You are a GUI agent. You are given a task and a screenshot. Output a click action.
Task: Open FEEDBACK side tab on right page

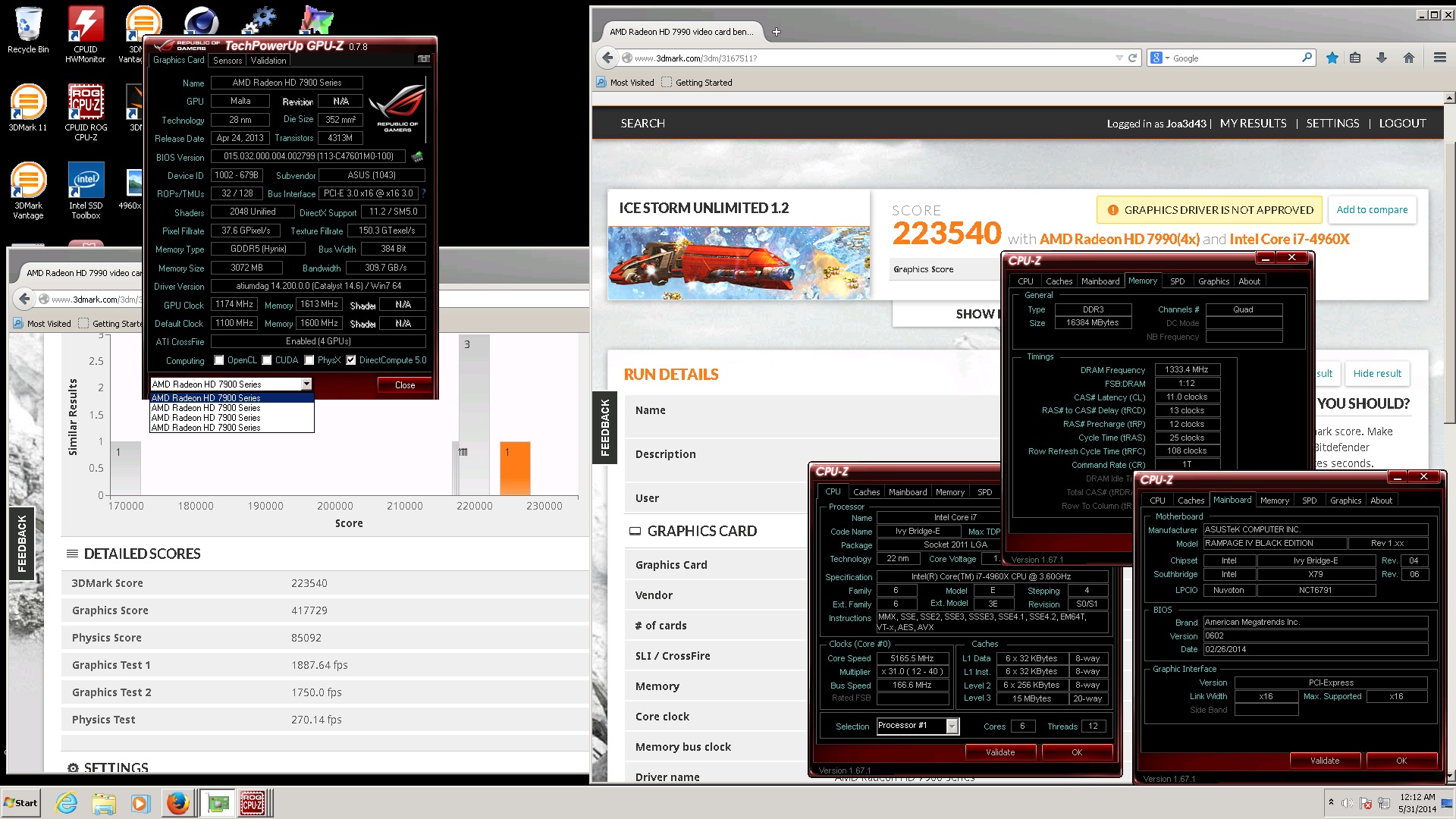[x=604, y=427]
